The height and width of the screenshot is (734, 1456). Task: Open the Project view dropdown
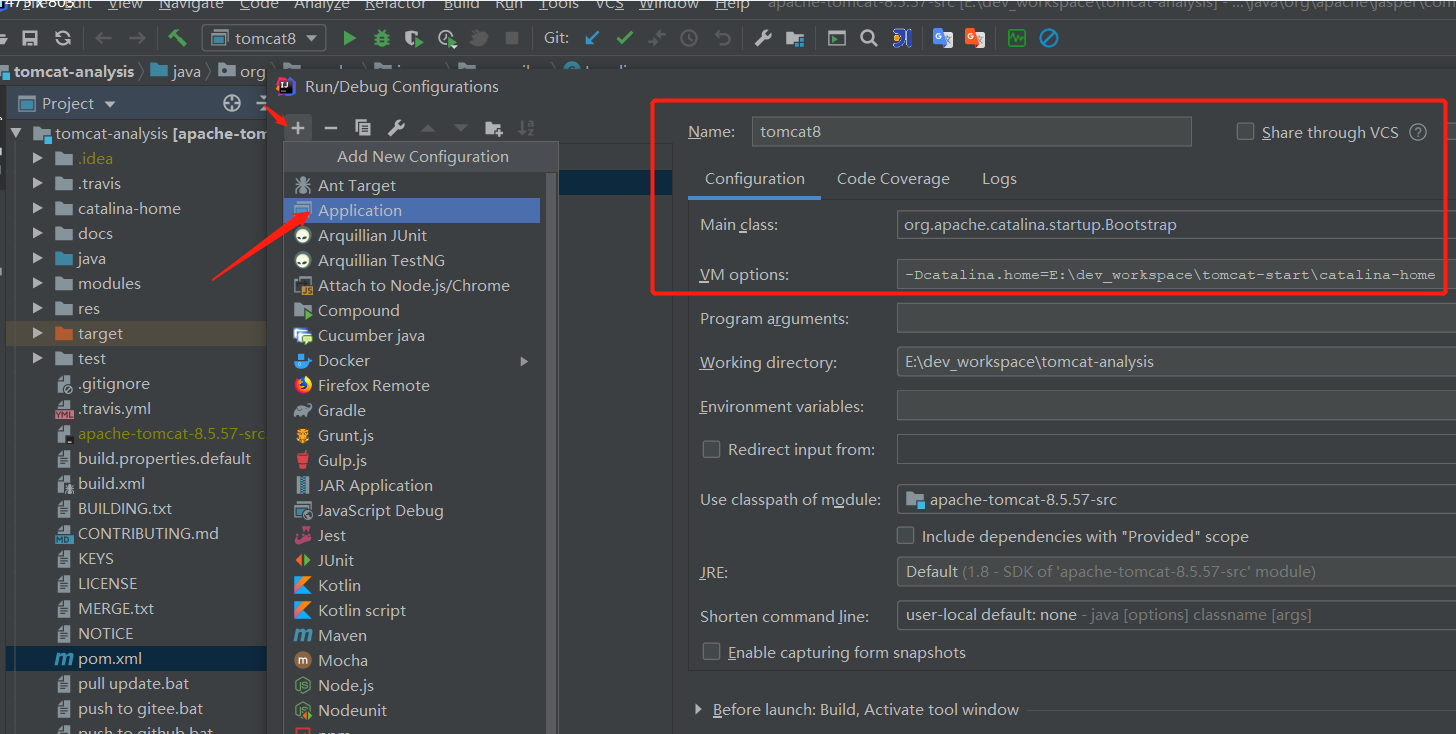tap(110, 104)
